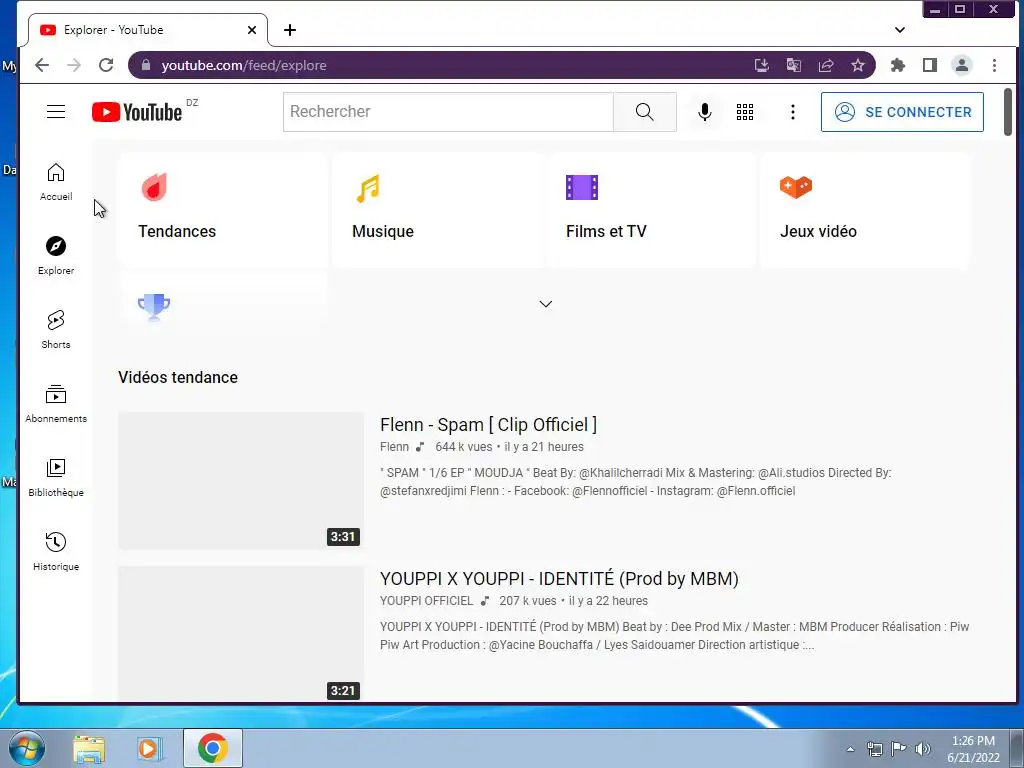Open Abonnements in the sidebar
Screen dimensions: 1024x768
click(56, 404)
